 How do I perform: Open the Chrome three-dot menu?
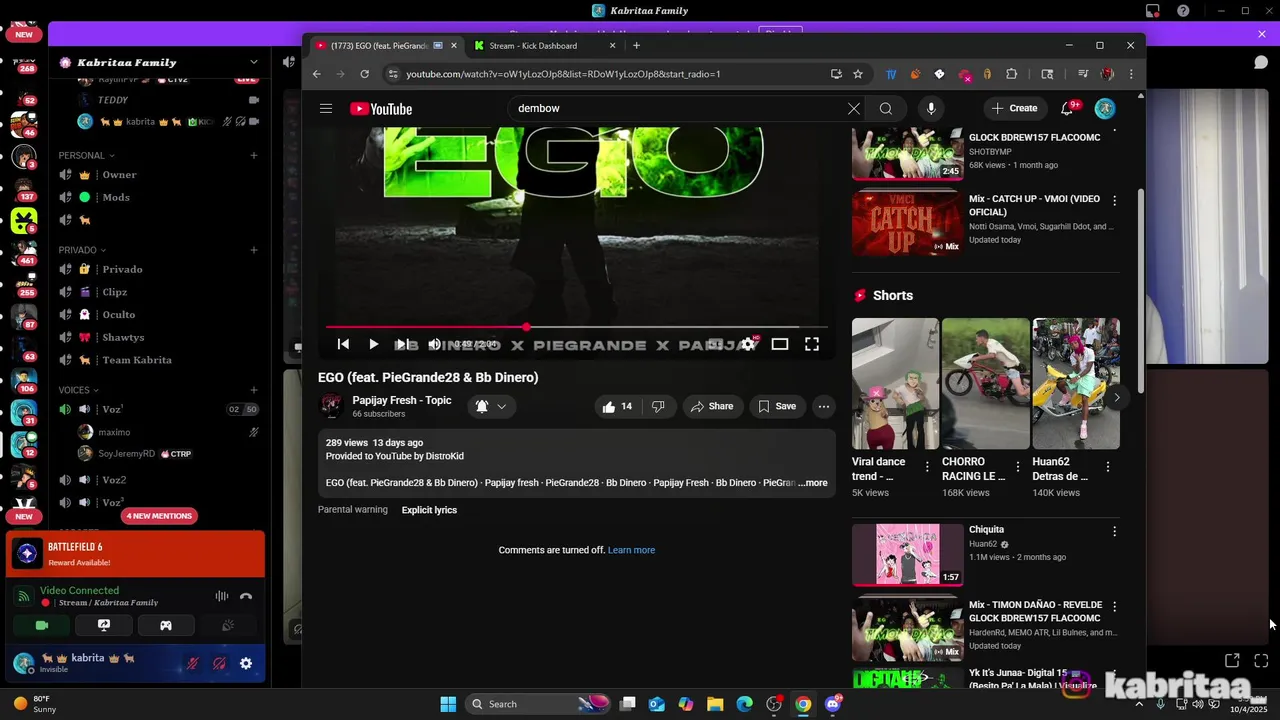pos(1131,74)
